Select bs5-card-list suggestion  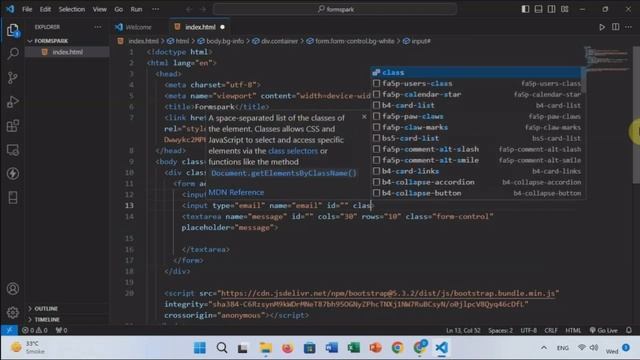[x=477, y=138]
